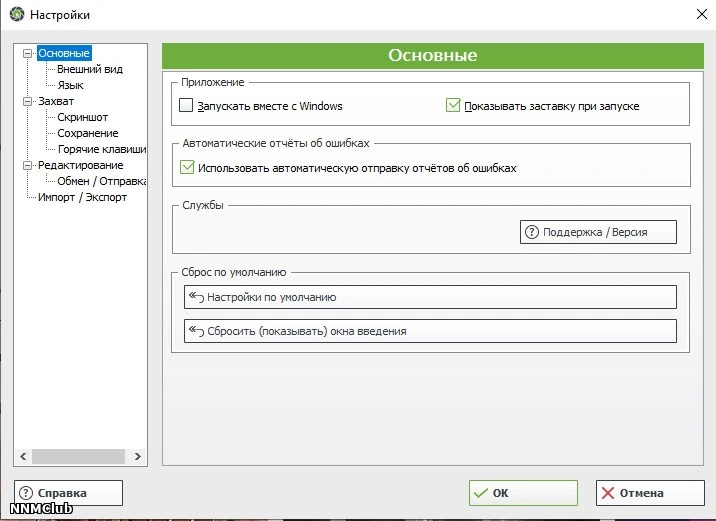Viewport: 716px width, 521px height.
Task: Close the Настройки dialog window
Action: point(702,14)
